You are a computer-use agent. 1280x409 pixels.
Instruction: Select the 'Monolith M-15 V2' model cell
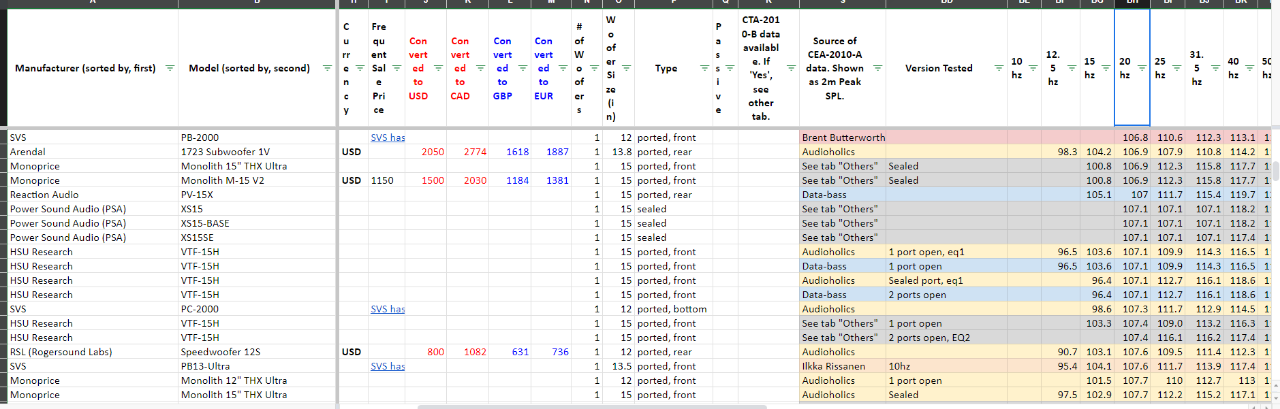(x=259, y=180)
